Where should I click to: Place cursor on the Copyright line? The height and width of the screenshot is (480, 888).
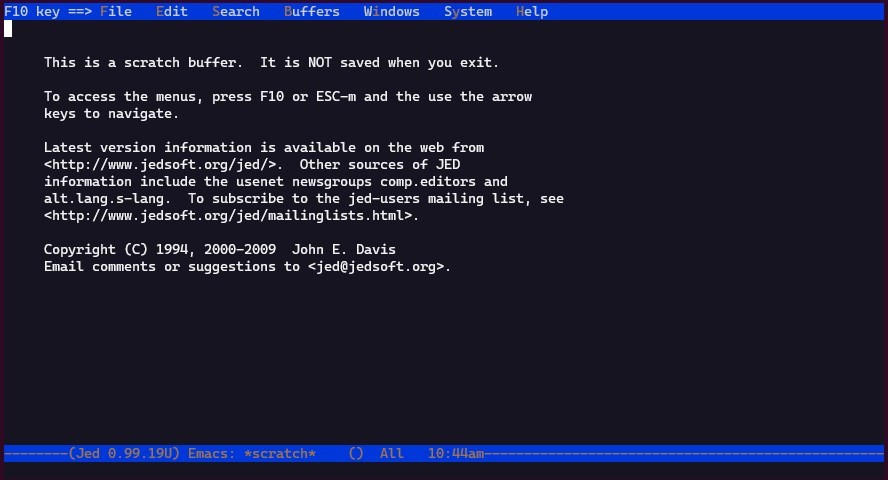pyautogui.click(x=220, y=250)
